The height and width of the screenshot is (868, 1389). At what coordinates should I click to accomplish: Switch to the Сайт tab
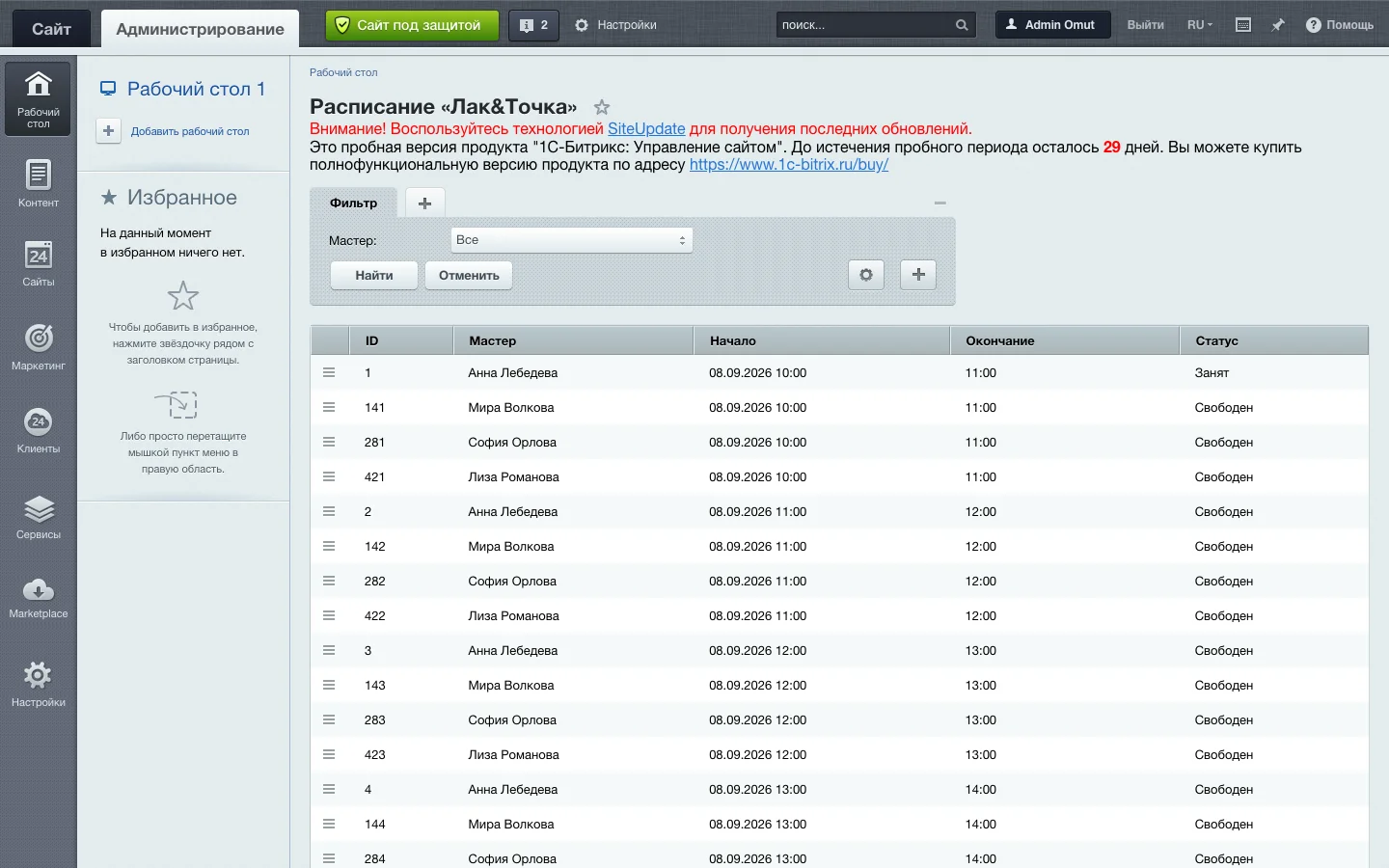[x=51, y=29]
